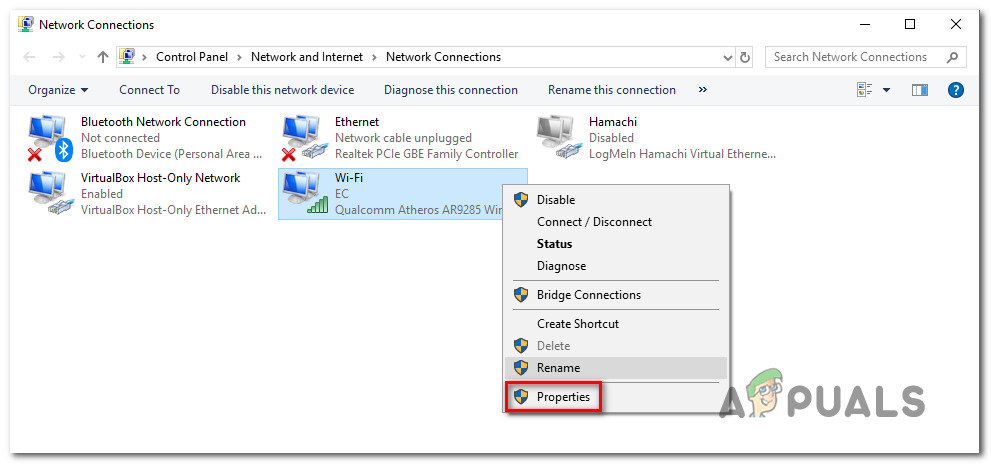The height and width of the screenshot is (464, 991).
Task: Show additional toolbar commands chevron
Action: point(703,90)
